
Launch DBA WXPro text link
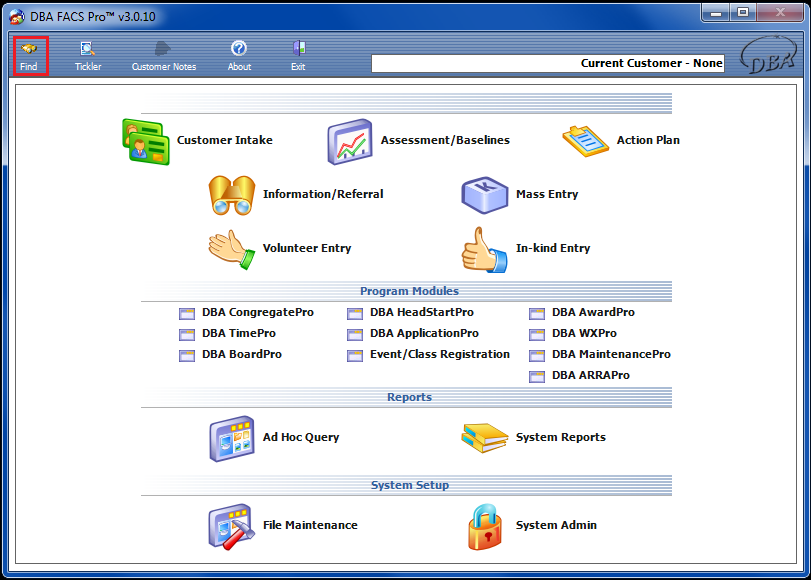pos(584,333)
